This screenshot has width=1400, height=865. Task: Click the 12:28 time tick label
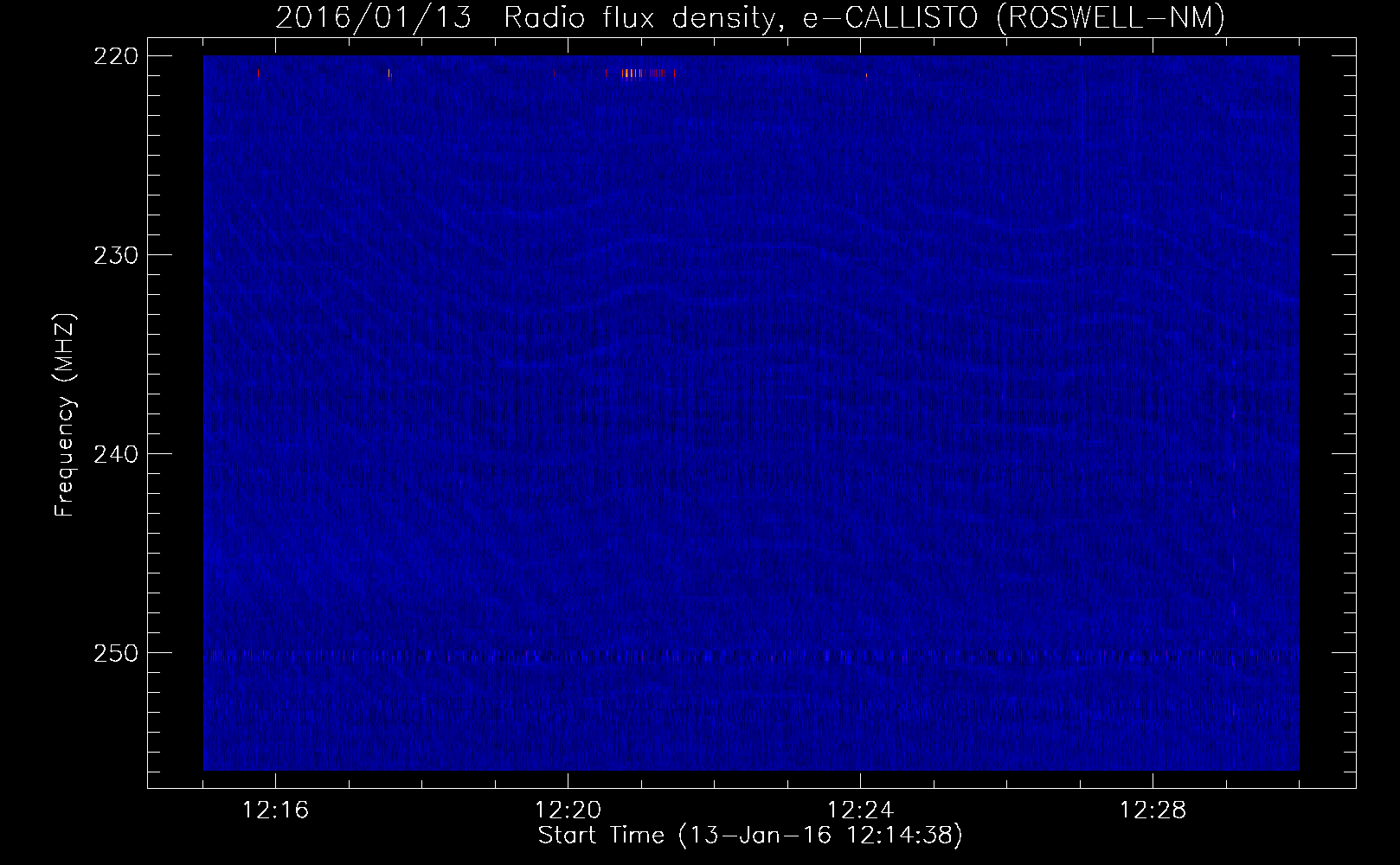(1153, 811)
